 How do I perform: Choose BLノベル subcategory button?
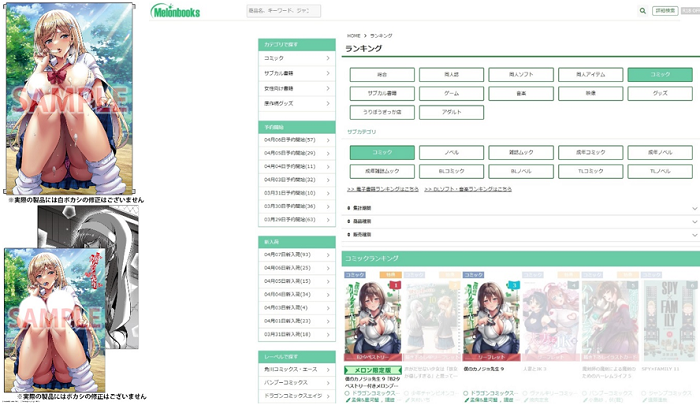pyautogui.click(x=521, y=171)
